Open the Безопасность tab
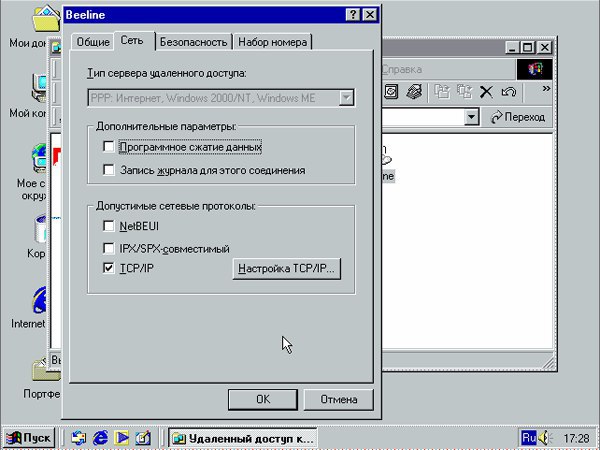Screen dimensions: 600x450 point(193,42)
